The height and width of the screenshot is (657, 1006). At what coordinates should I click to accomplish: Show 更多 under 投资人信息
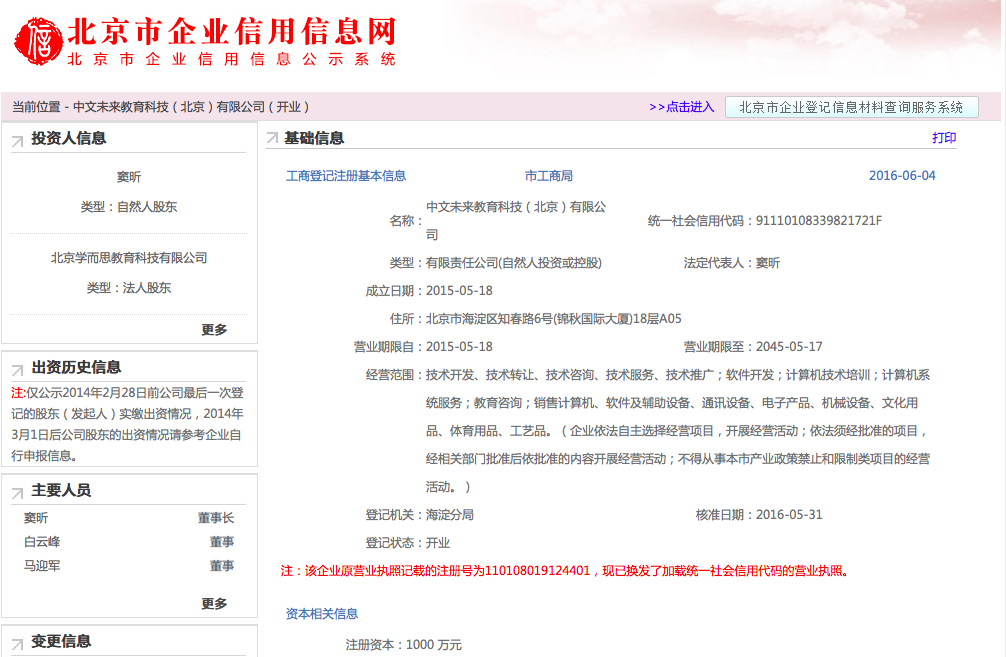(x=214, y=329)
